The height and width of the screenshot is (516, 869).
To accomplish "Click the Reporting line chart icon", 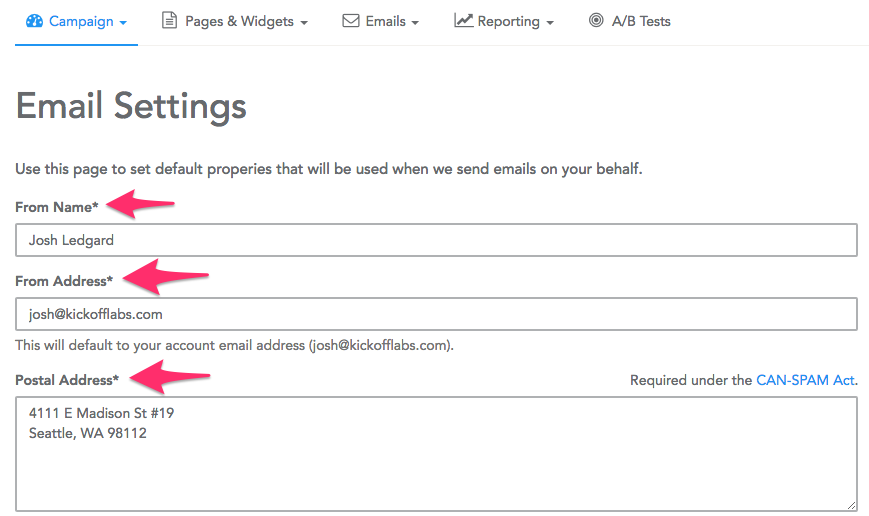I will tap(463, 21).
